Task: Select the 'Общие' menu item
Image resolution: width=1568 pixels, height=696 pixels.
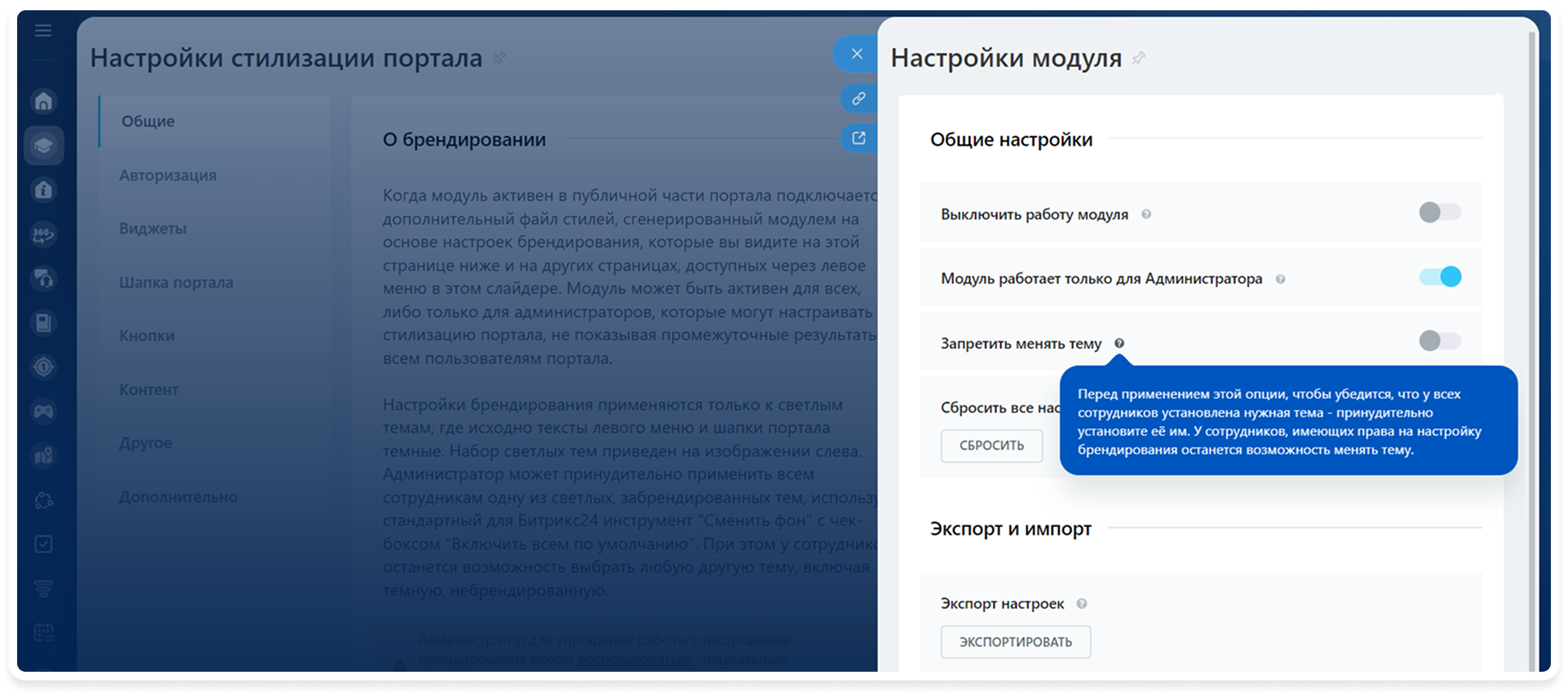Action: tap(214, 121)
